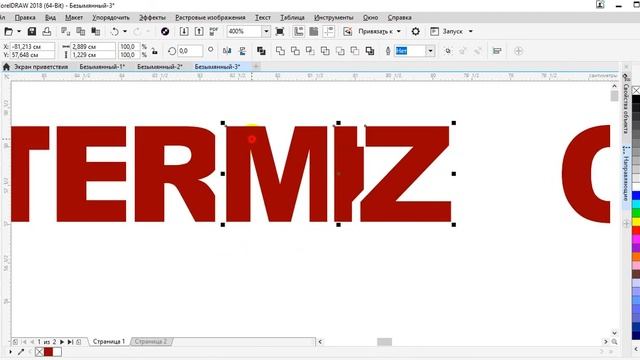
Task: Go to the next page arrow
Action: (62, 342)
